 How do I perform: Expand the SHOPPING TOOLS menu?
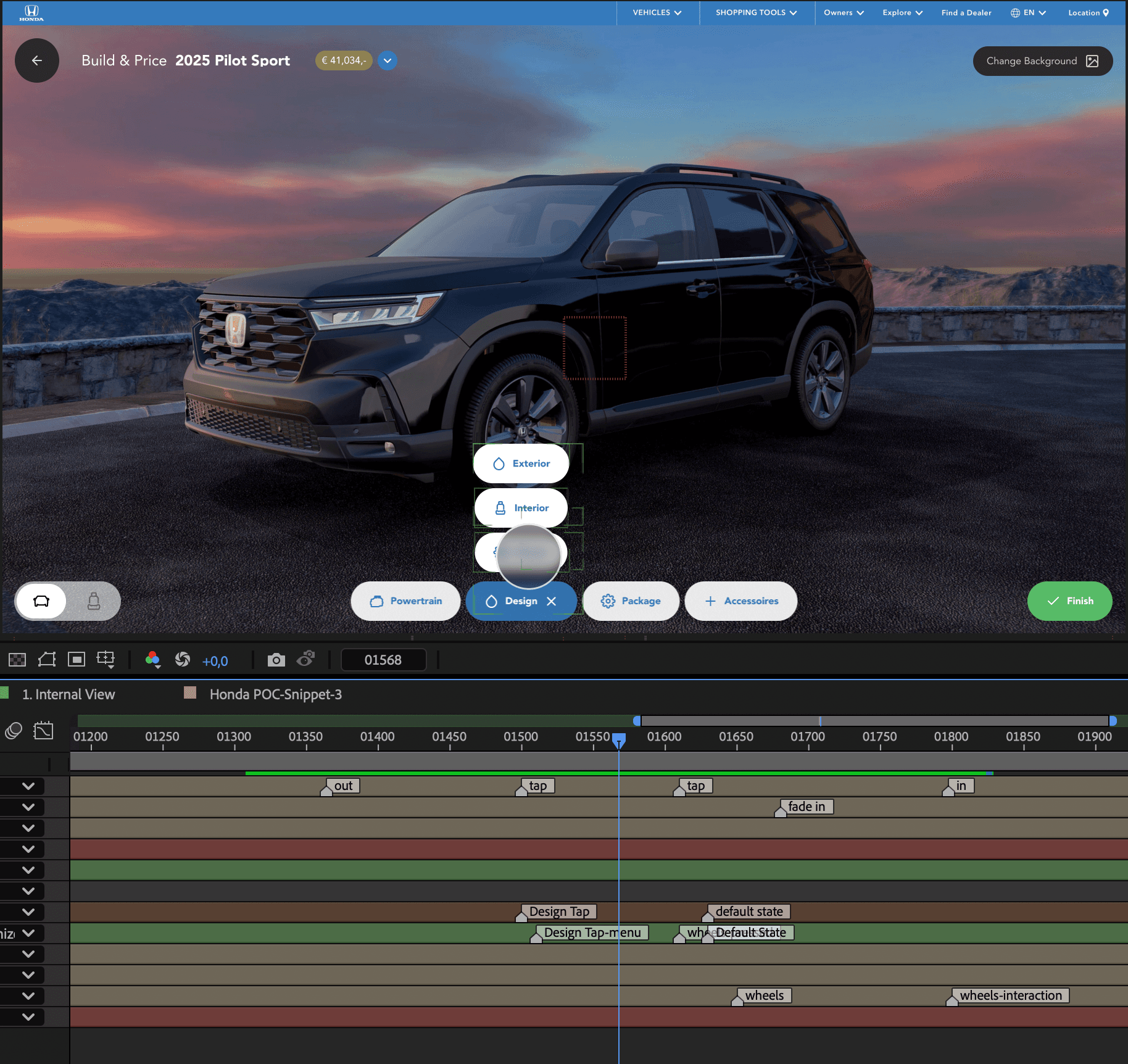tap(757, 12)
